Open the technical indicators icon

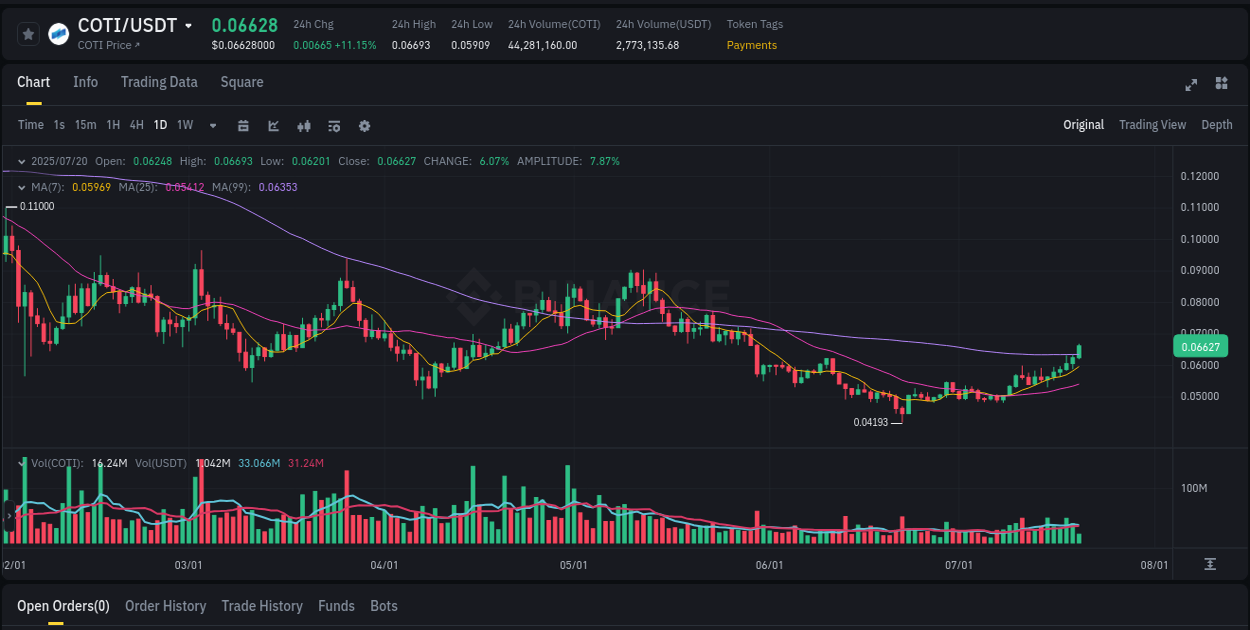[x=272, y=125]
